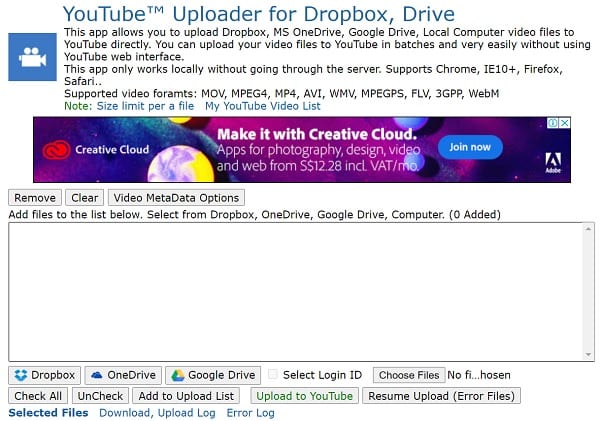Click the YouTube Uploader for Dropbox, Drive title
600x421 pixels.
tap(259, 14)
